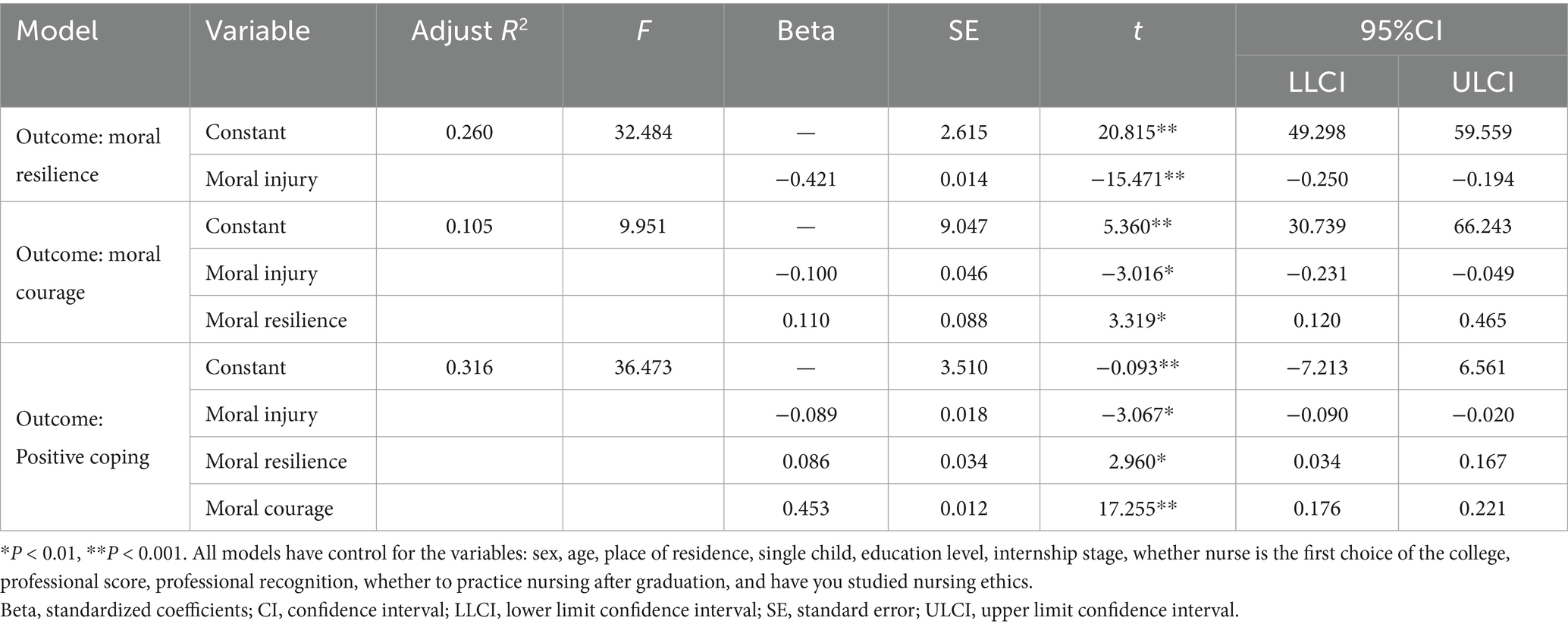The width and height of the screenshot is (1568, 627).
Task: Click the "Outcome: Positive coping" row label
Action: [83, 437]
